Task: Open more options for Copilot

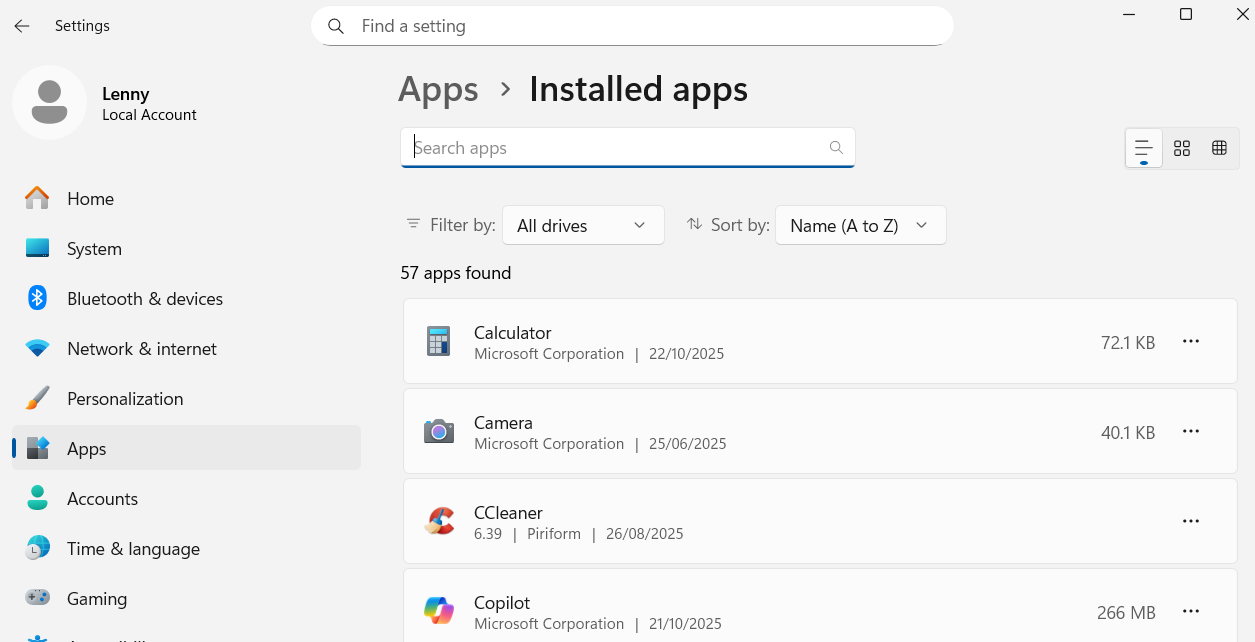Action: [1190, 612]
